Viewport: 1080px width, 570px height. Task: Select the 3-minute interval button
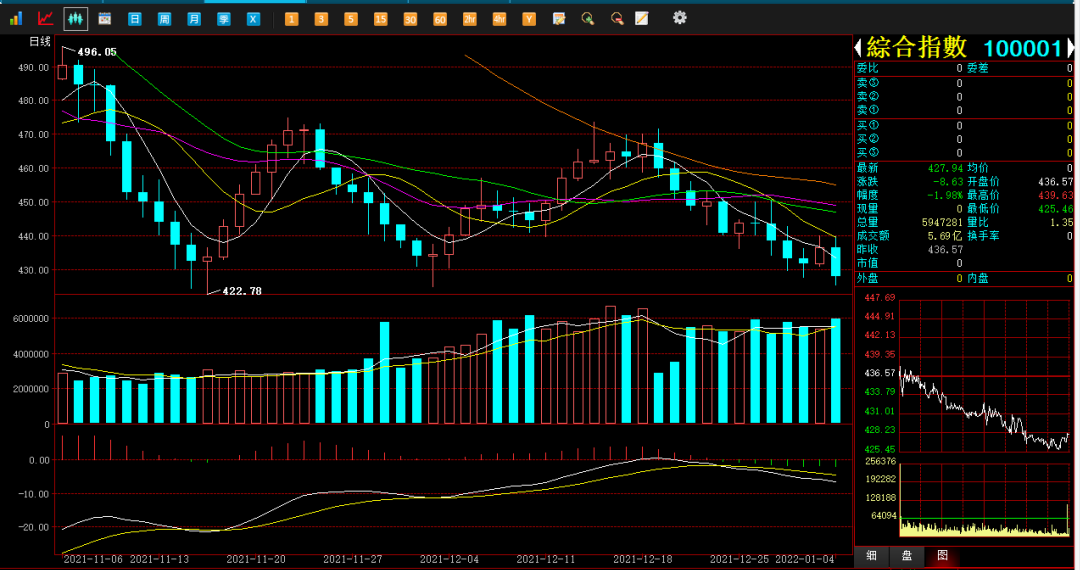321,19
